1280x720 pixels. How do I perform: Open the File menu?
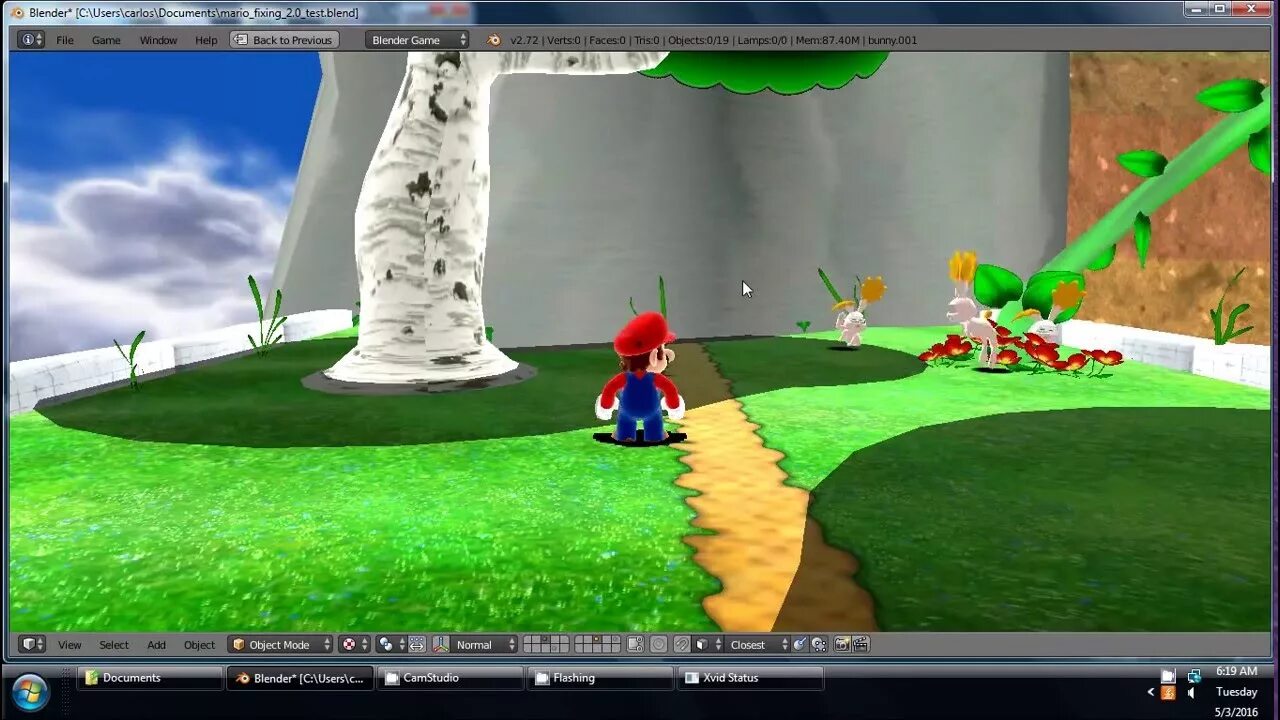click(x=65, y=40)
